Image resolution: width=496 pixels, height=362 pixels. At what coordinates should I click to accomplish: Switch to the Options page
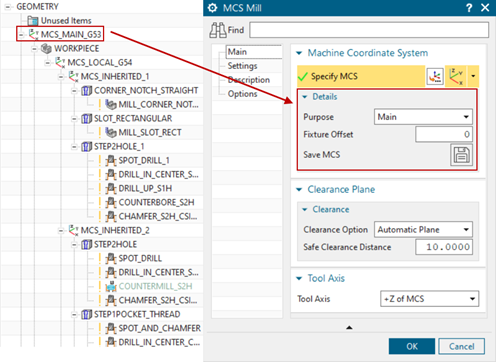(242, 94)
